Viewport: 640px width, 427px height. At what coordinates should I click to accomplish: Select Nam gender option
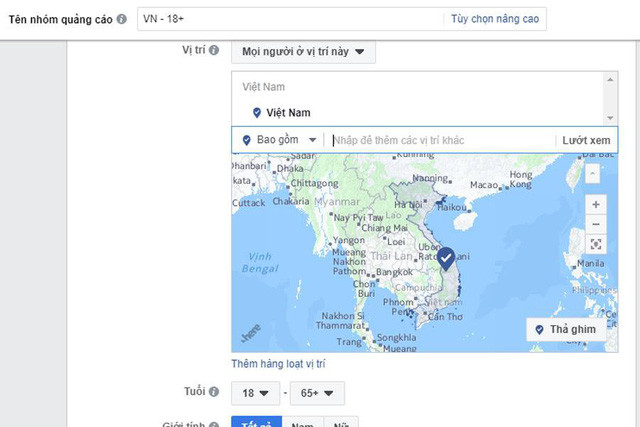(302, 422)
